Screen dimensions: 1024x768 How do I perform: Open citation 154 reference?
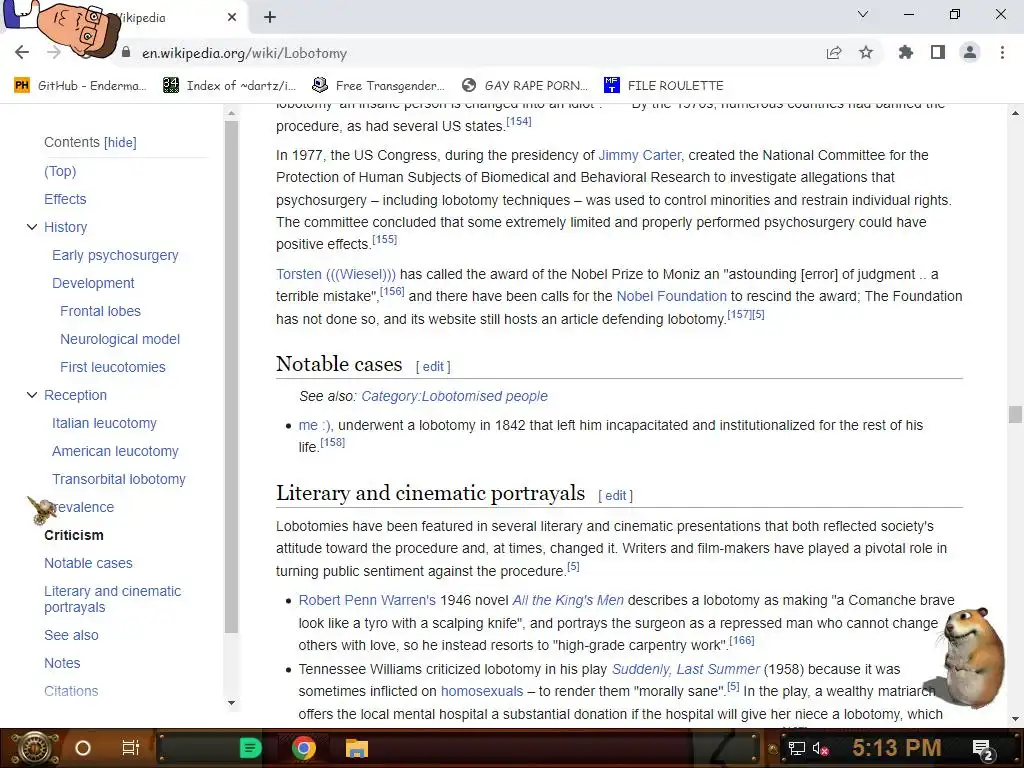[x=519, y=121]
